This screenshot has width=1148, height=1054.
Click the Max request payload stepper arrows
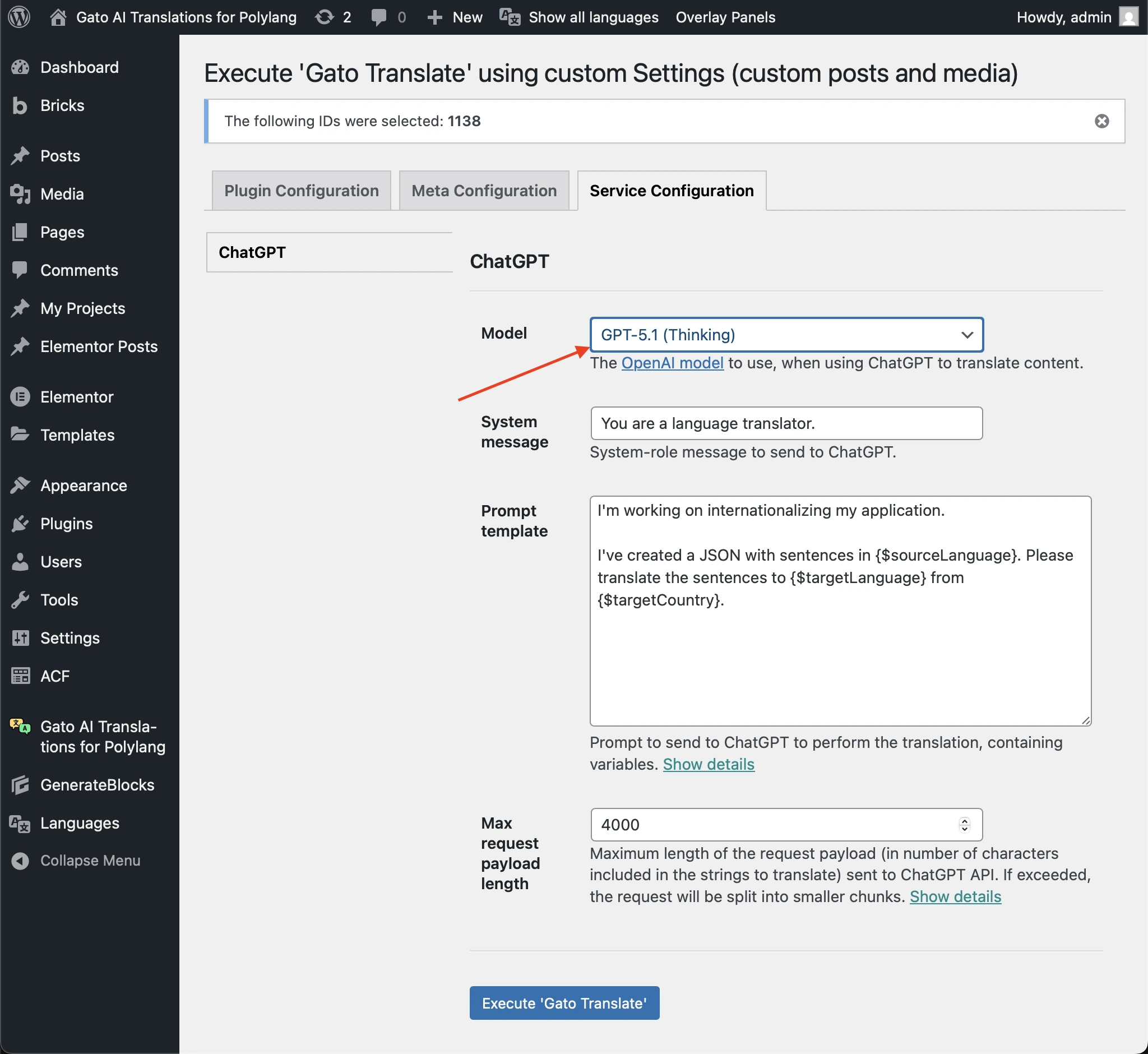[x=964, y=825]
